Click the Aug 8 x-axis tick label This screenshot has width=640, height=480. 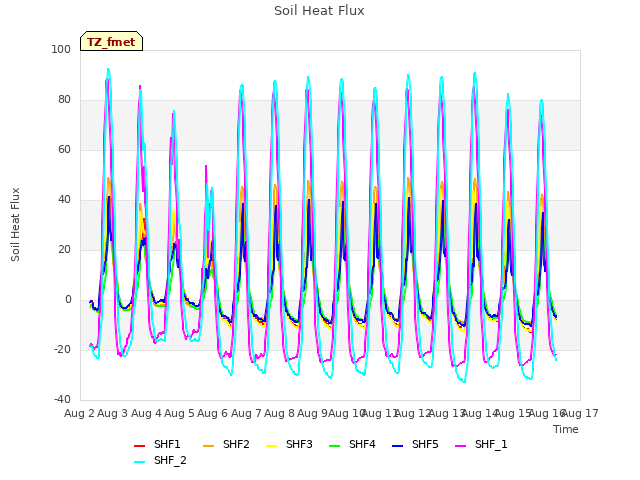(x=279, y=413)
